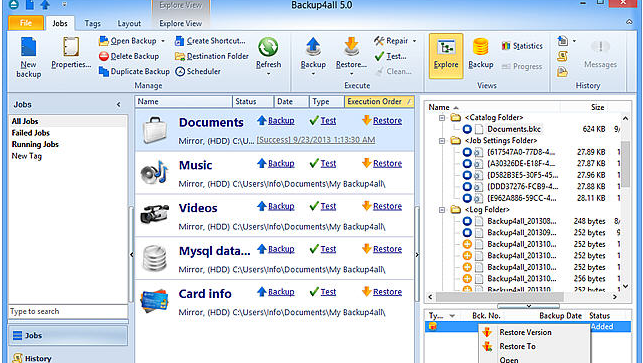The height and width of the screenshot is (363, 643).
Task: Click Duplicate Backup
Action: click(x=134, y=71)
